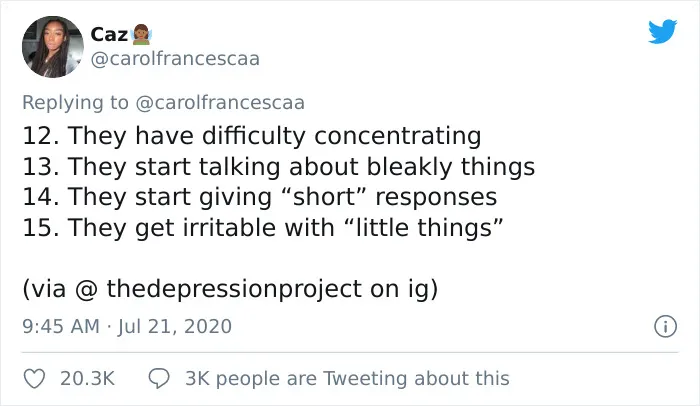700x406 pixels.
Task: Click the 9:45 AM timestamp
Action: (x=61, y=326)
